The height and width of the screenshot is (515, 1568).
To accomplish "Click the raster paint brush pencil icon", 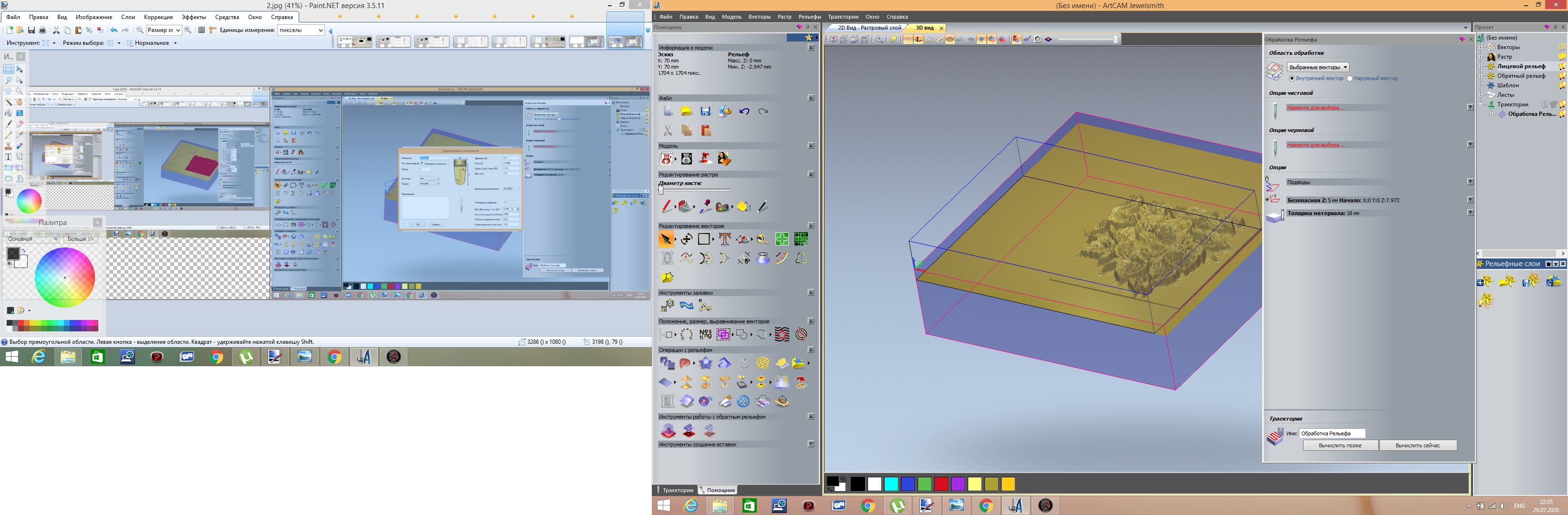I will [x=667, y=207].
